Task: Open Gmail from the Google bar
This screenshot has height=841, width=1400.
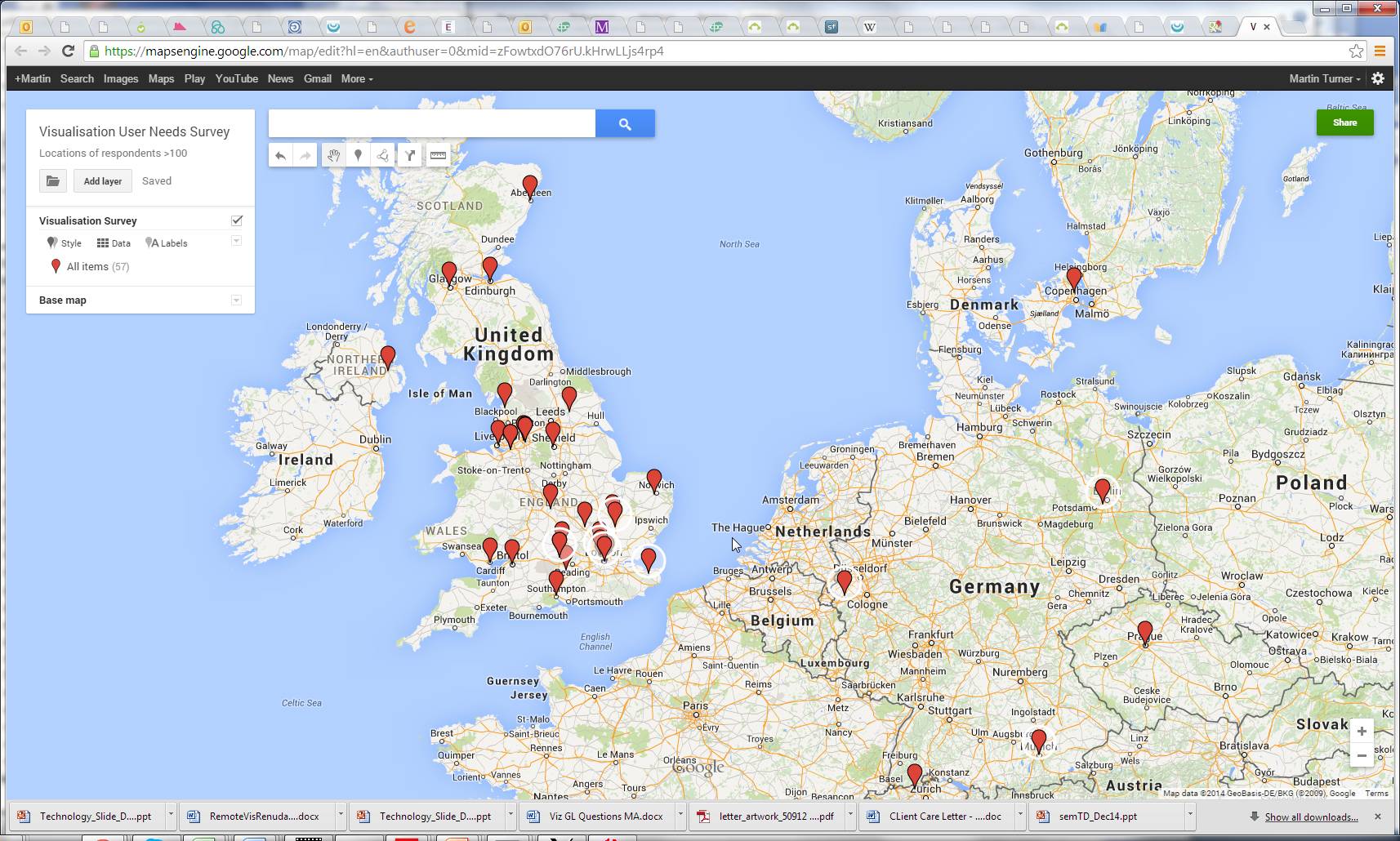Action: coord(318,78)
